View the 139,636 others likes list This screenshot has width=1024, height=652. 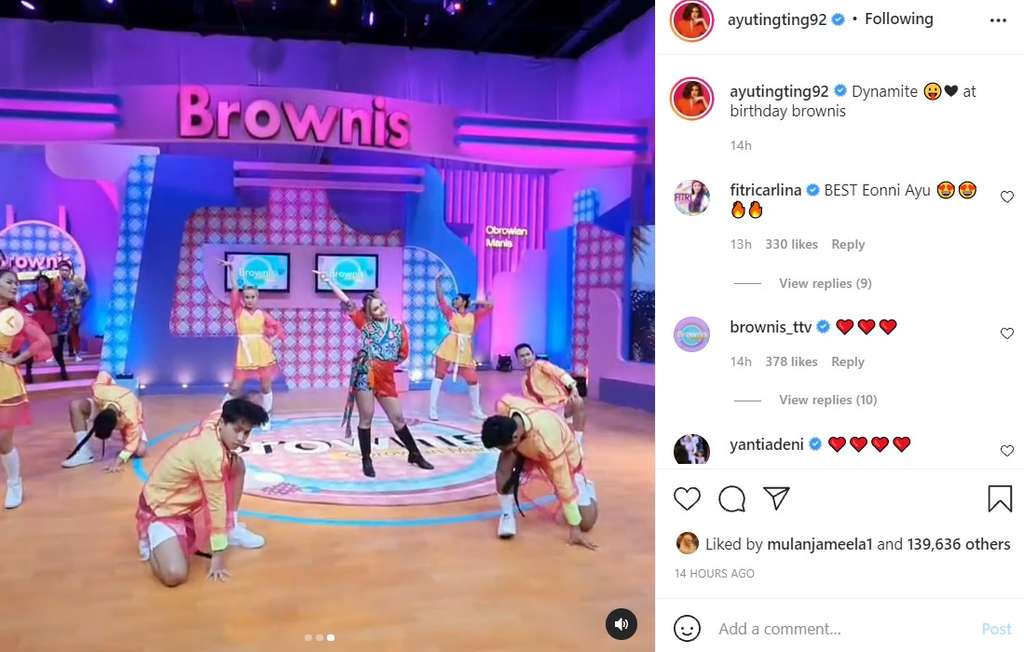point(958,544)
